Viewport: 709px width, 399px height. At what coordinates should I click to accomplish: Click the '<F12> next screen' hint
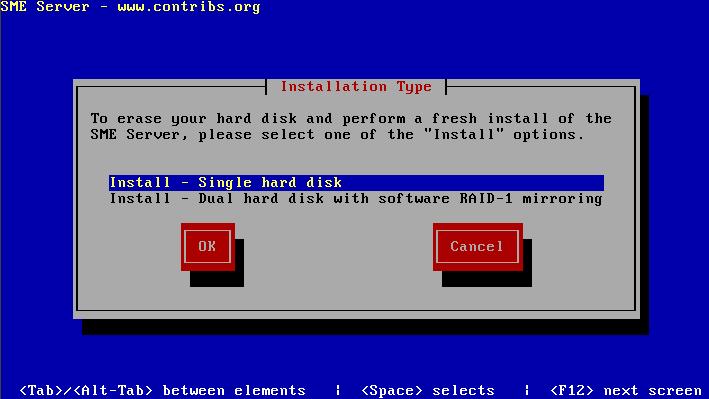626,390
